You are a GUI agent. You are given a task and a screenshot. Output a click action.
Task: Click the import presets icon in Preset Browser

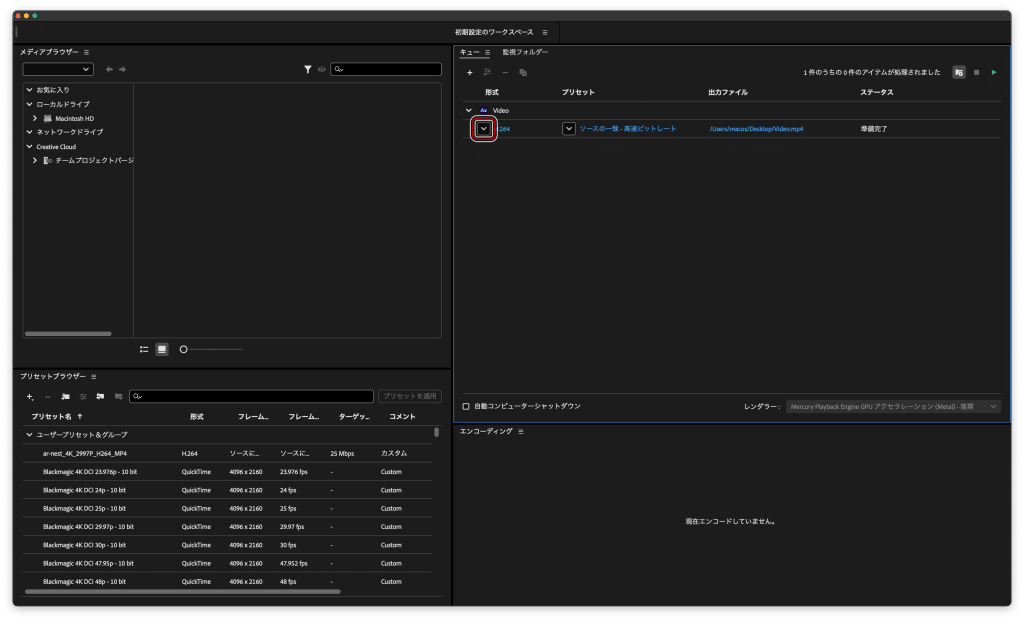[x=100, y=396]
